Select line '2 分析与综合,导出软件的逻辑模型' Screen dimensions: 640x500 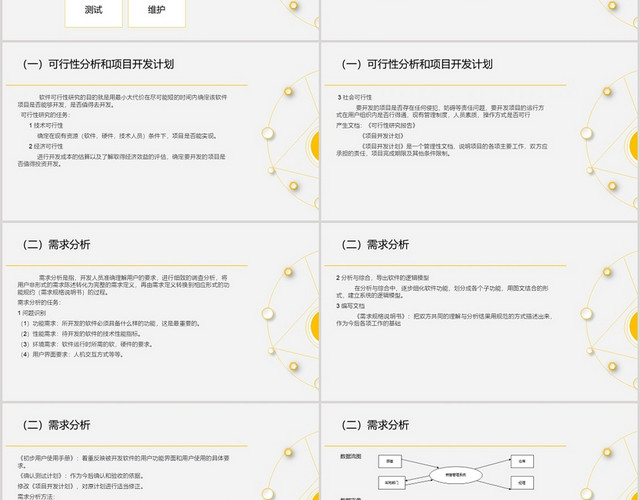click(x=383, y=278)
